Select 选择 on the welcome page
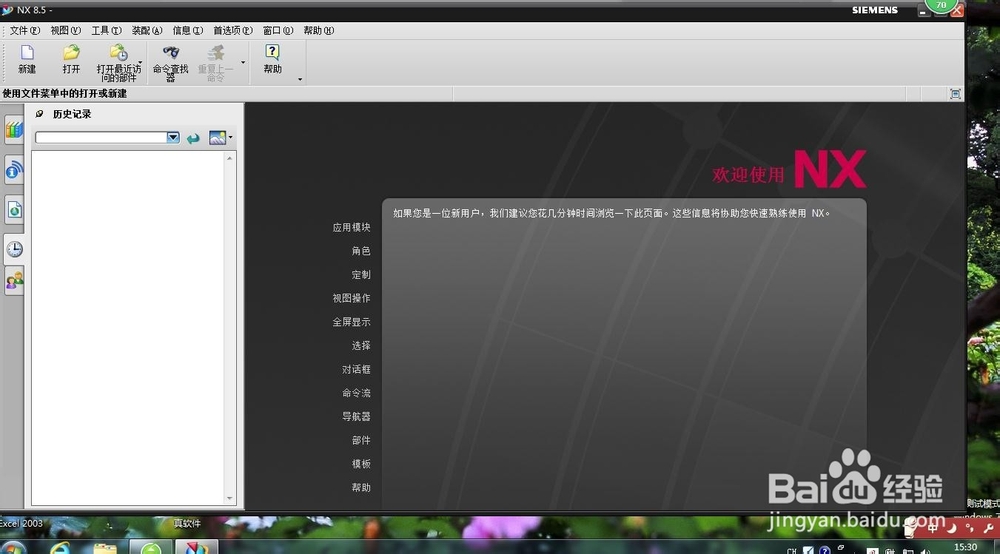Viewport: 1000px width, 554px height. coord(360,346)
